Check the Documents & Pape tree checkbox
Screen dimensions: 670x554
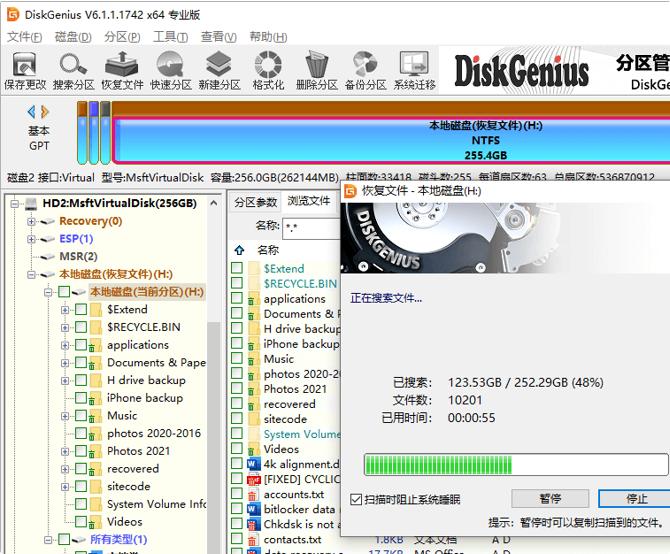click(81, 363)
